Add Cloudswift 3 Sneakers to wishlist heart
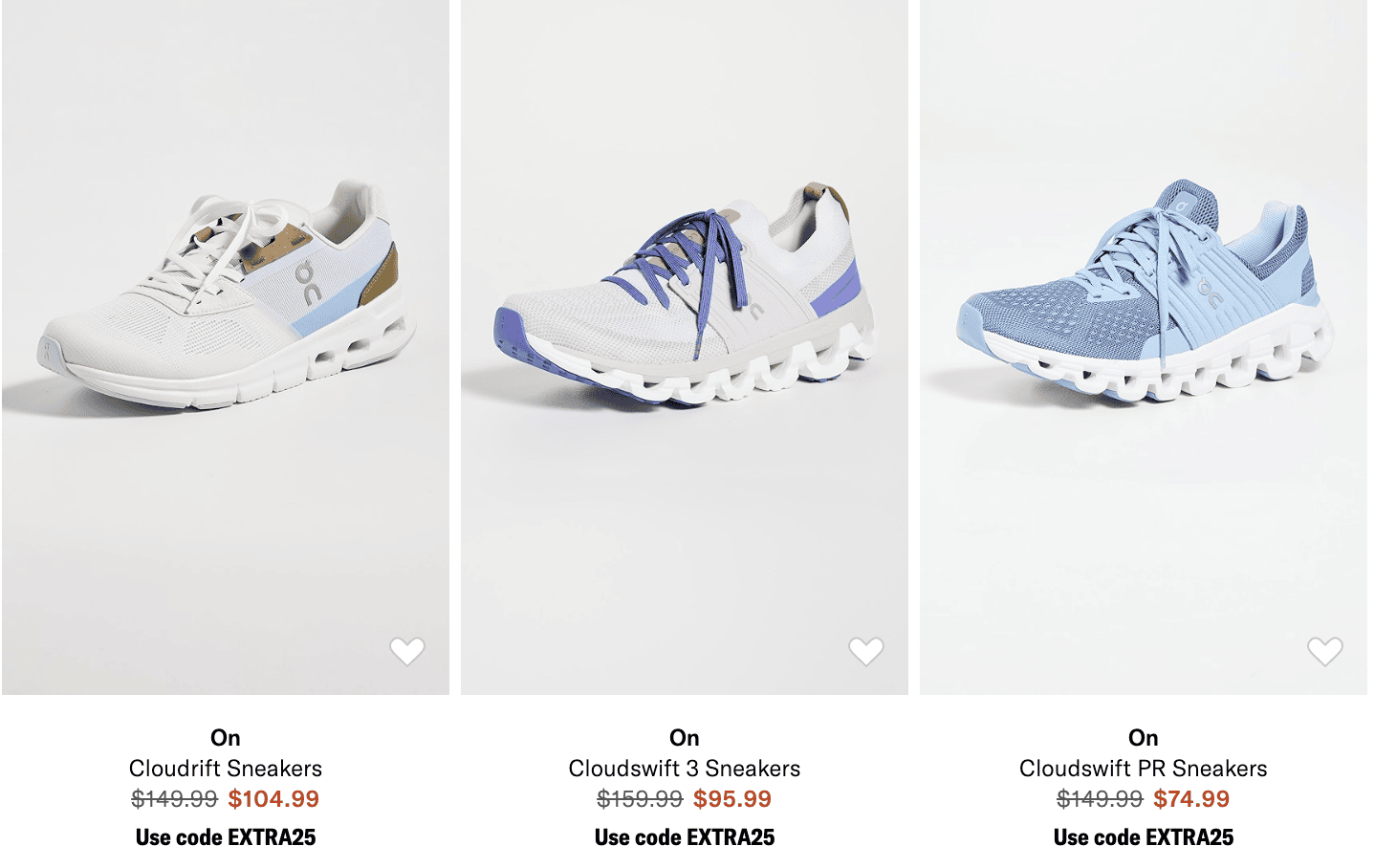 (866, 651)
